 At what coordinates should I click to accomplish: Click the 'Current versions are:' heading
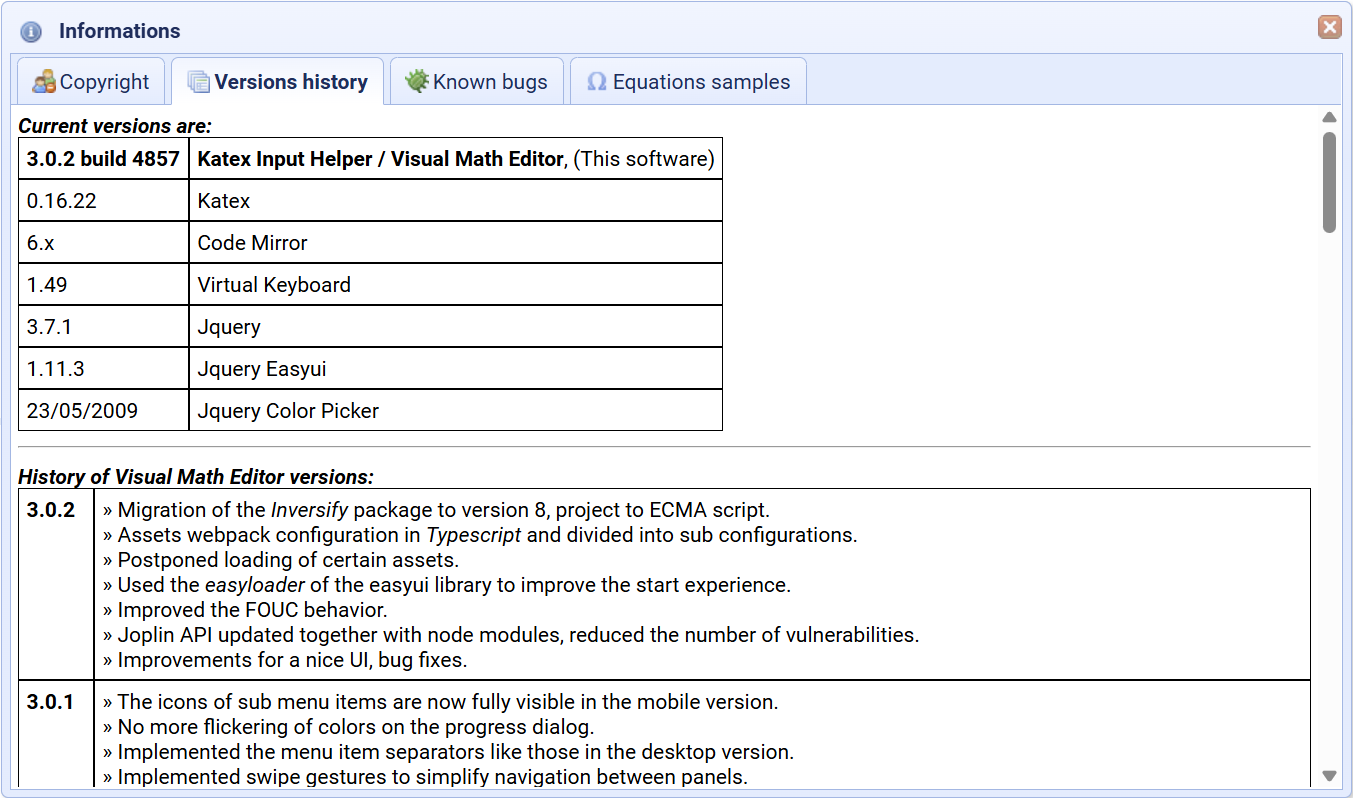[x=115, y=126]
